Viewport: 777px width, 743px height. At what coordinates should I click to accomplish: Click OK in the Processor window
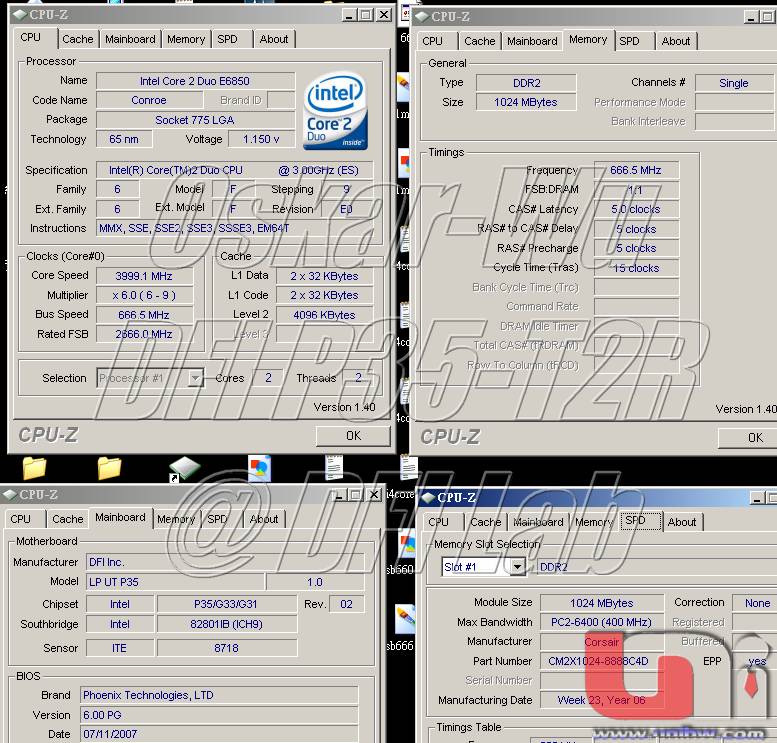coord(353,436)
